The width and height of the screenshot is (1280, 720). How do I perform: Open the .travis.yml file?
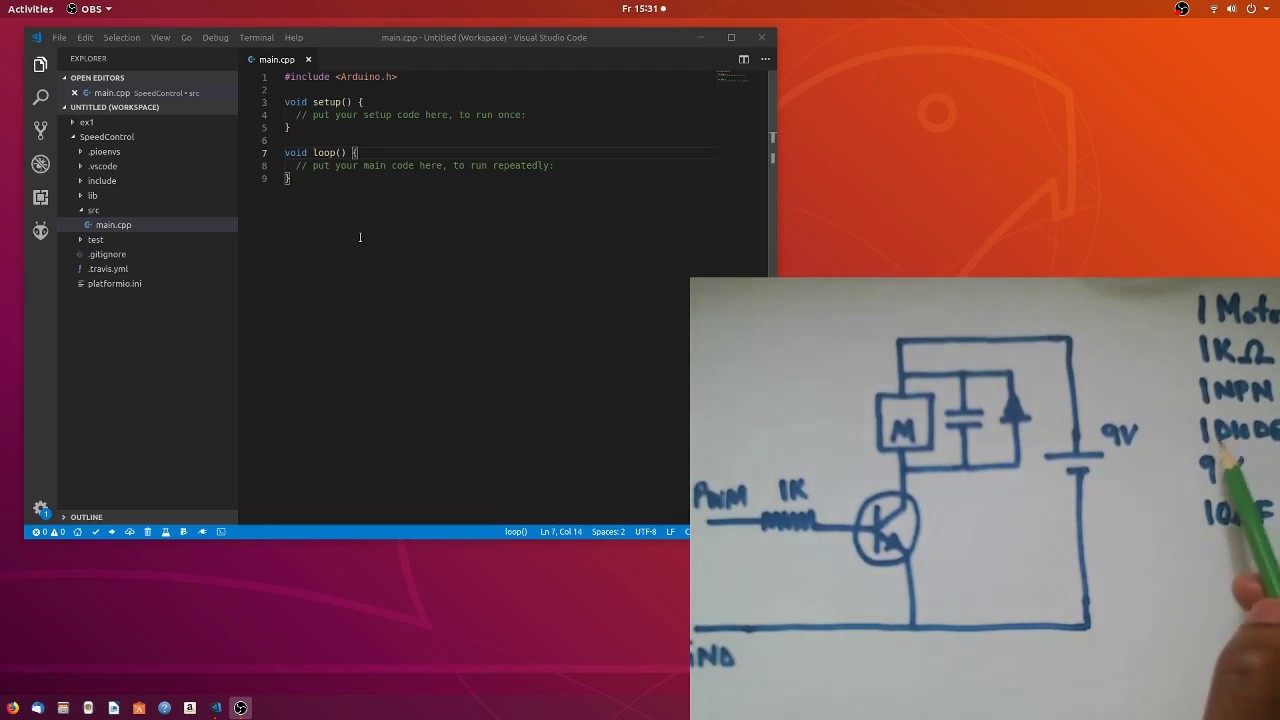pyautogui.click(x=108, y=269)
